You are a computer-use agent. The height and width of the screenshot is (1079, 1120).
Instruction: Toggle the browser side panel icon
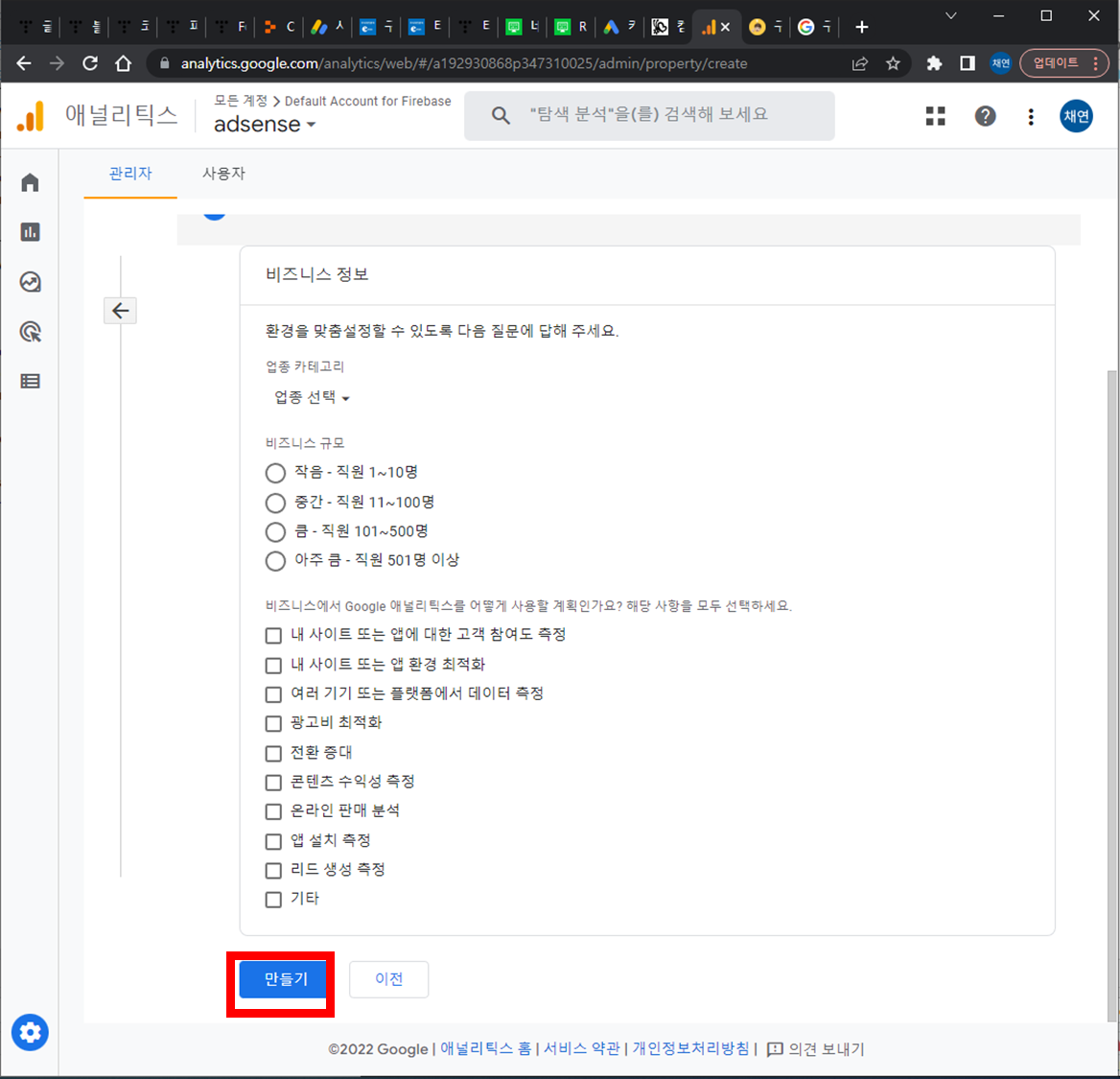click(968, 63)
